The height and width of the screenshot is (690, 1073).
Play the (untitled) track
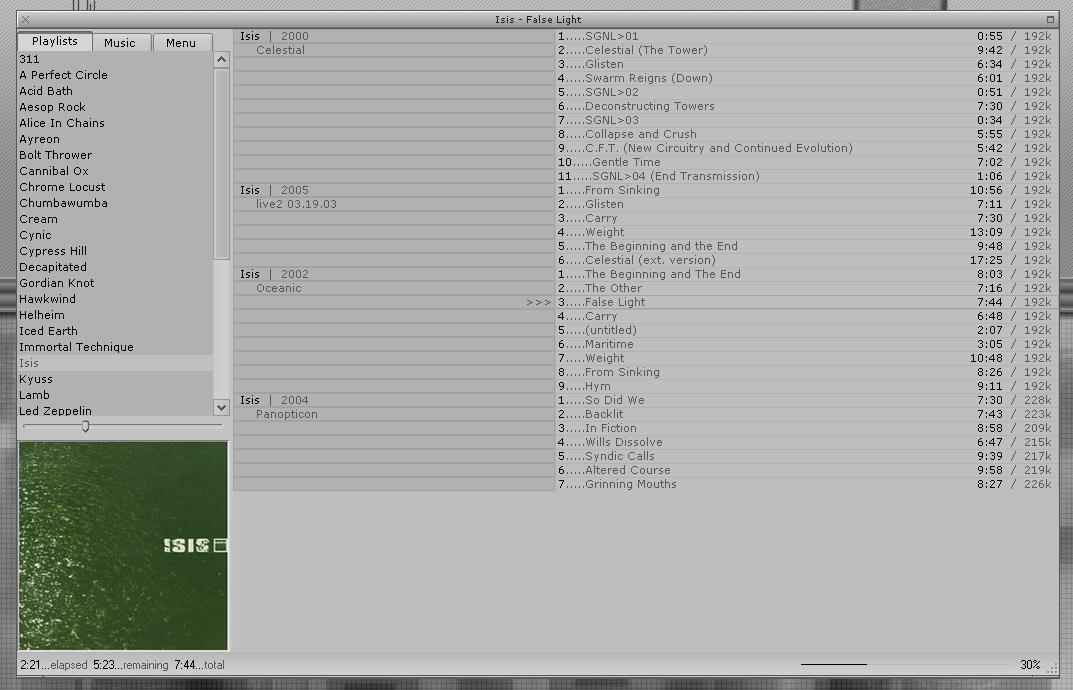point(805,330)
